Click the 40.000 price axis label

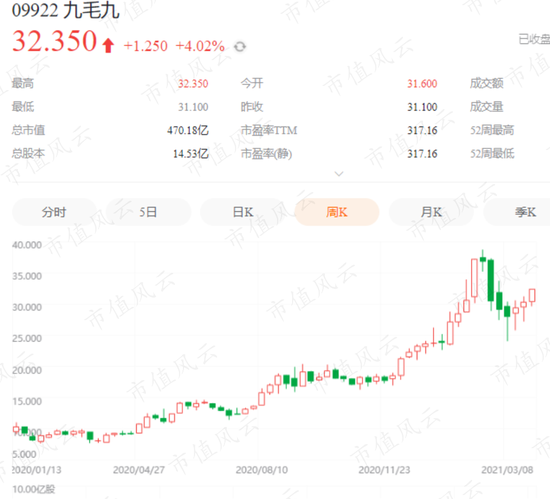pyautogui.click(x=27, y=245)
